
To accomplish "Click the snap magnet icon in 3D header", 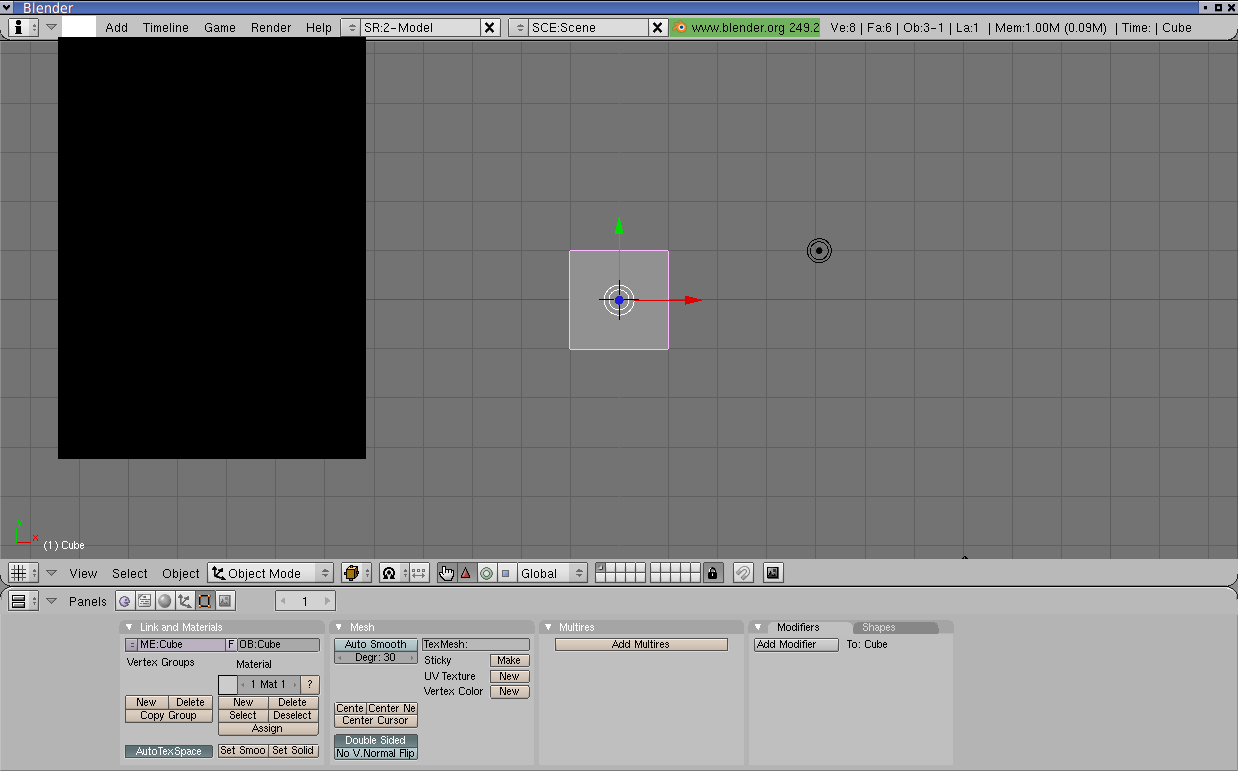I will (x=743, y=573).
